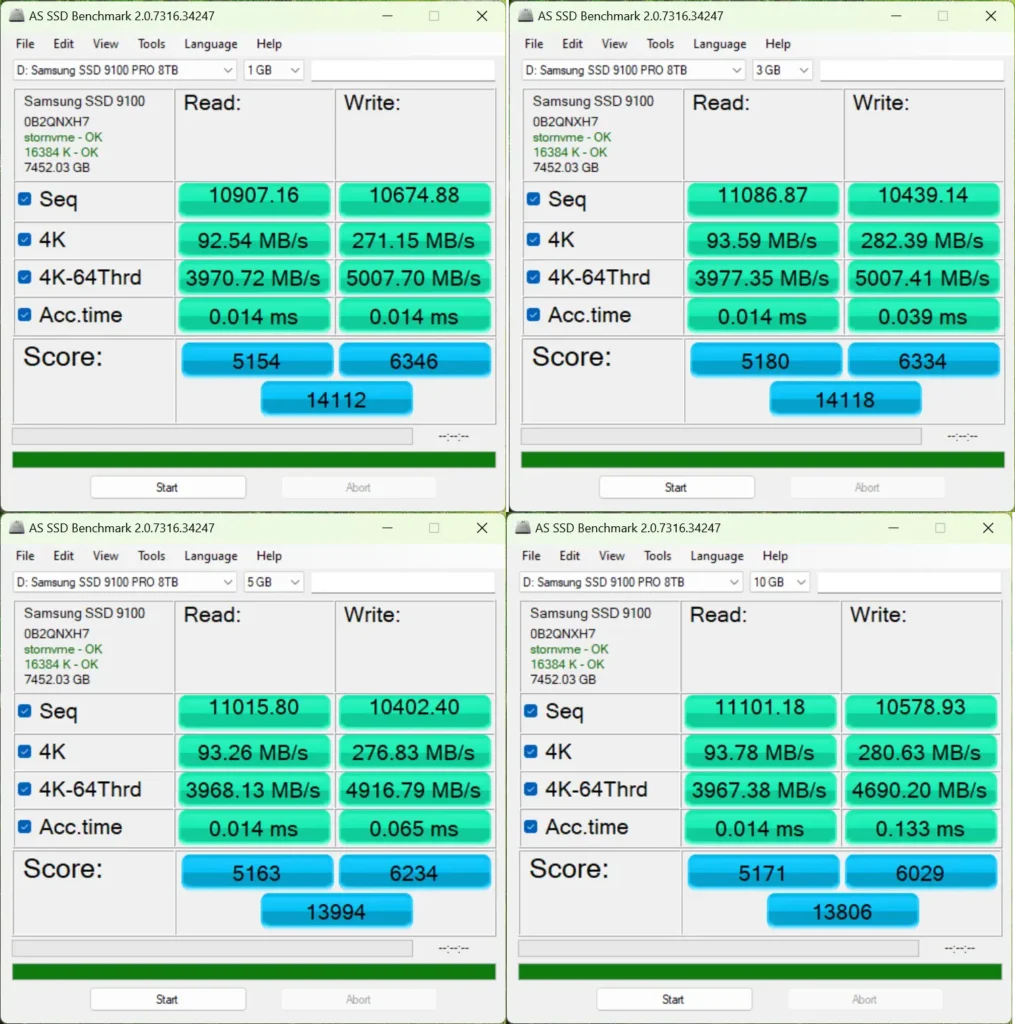Open View menu in the 5 GB window

tap(105, 556)
